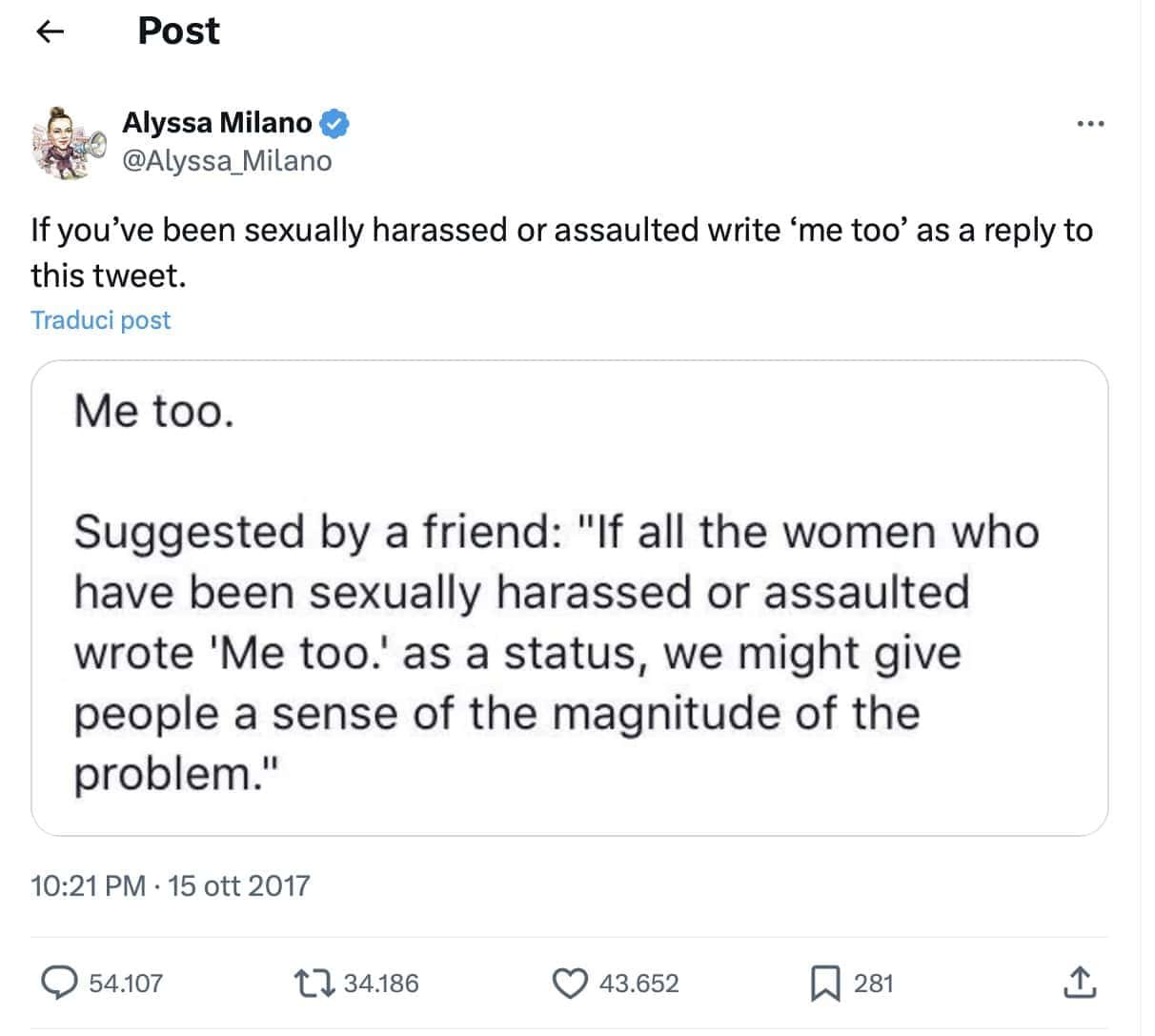The width and height of the screenshot is (1155, 1036).
Task: Click the 'Post' header title
Action: [177, 30]
